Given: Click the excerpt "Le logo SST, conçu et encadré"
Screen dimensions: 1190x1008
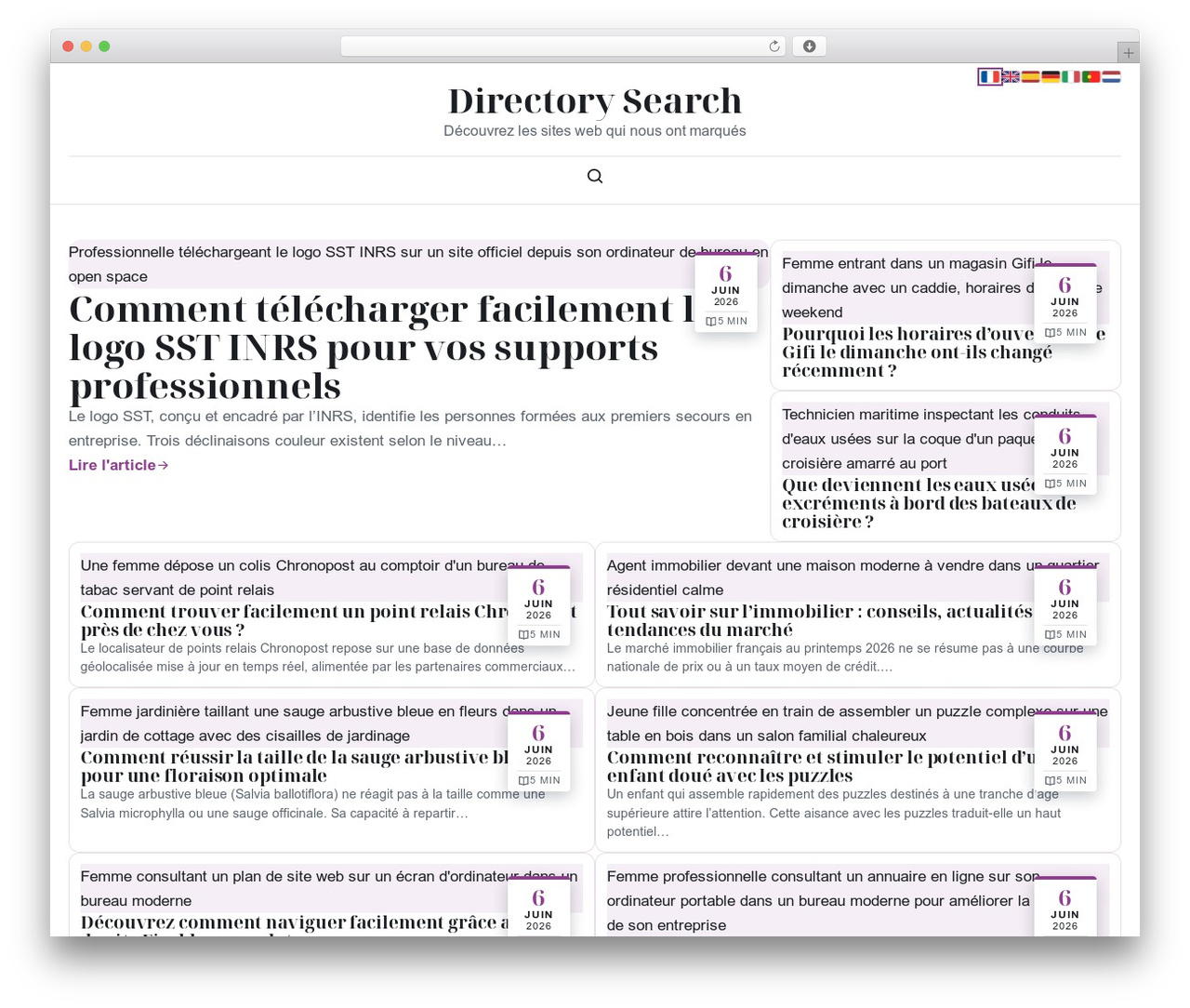Looking at the screenshot, I should 410,429.
